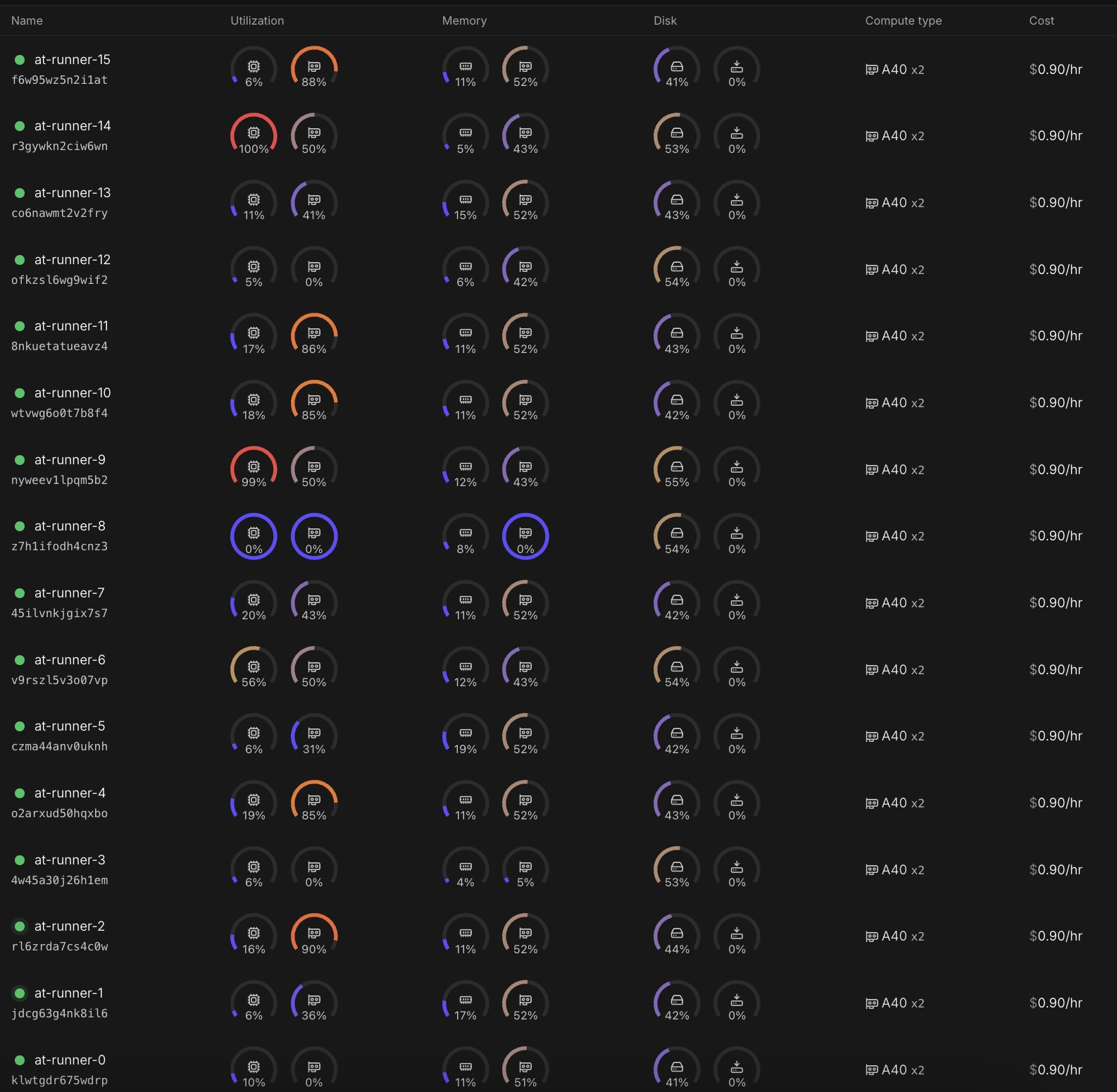
Task: Open the at-runner-15 pod
Action: point(73,59)
